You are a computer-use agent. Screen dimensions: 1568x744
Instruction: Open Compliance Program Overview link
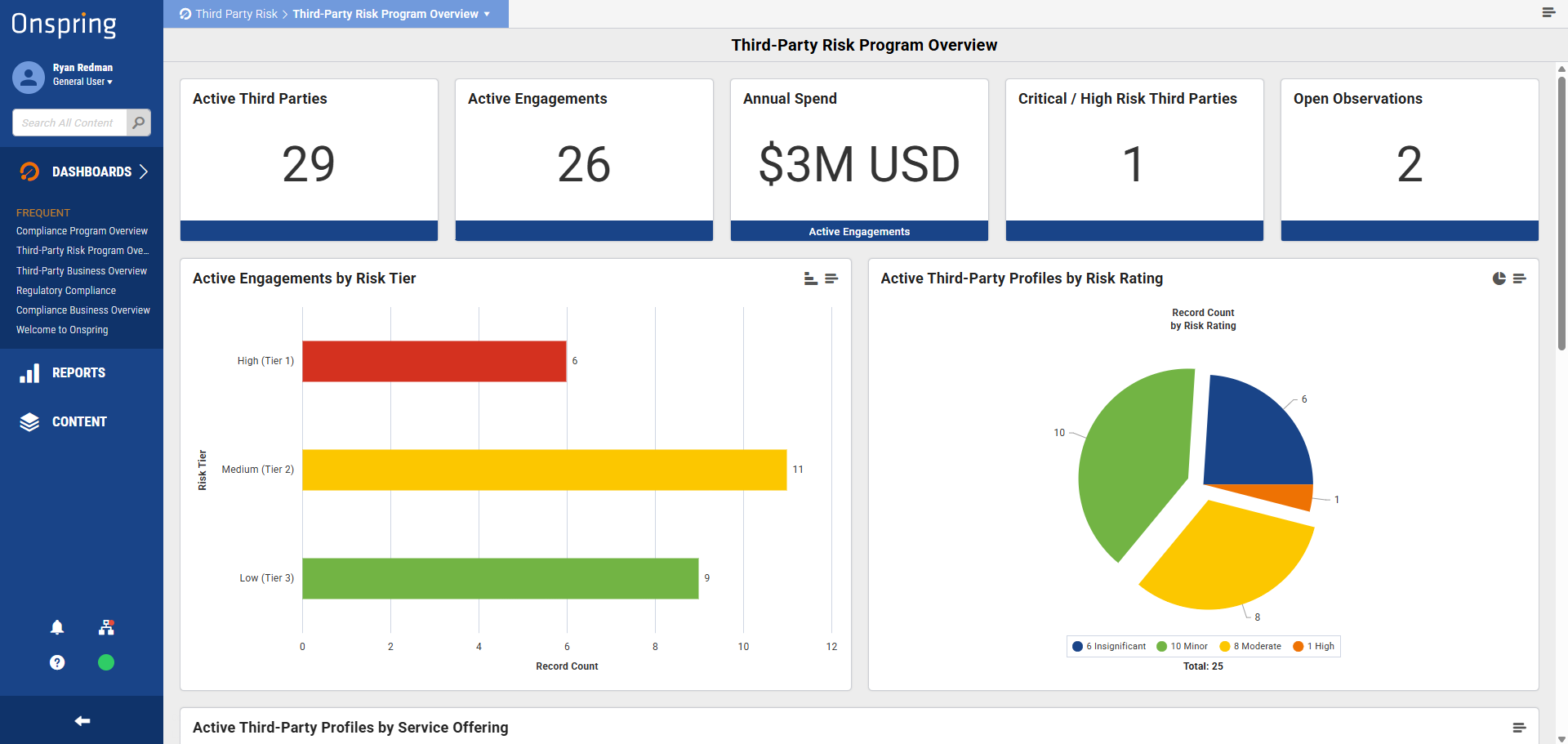pyautogui.click(x=82, y=231)
